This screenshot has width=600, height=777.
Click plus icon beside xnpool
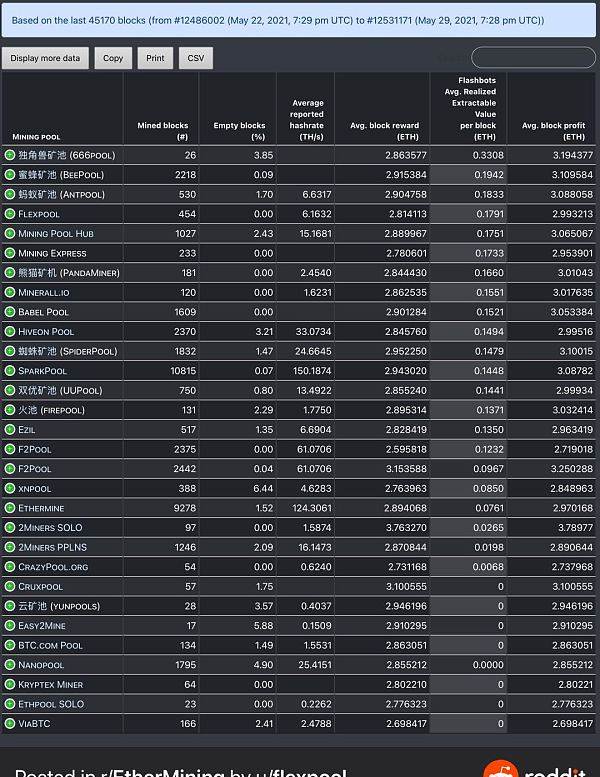point(10,488)
